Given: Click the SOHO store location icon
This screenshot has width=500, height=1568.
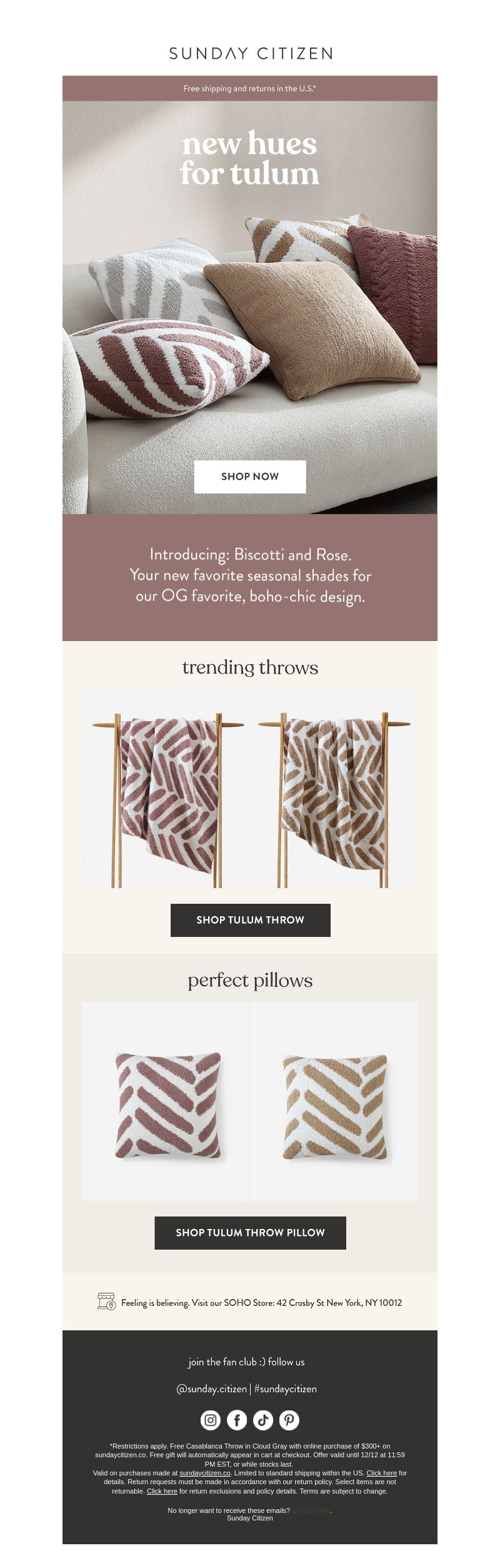Looking at the screenshot, I should (107, 1301).
